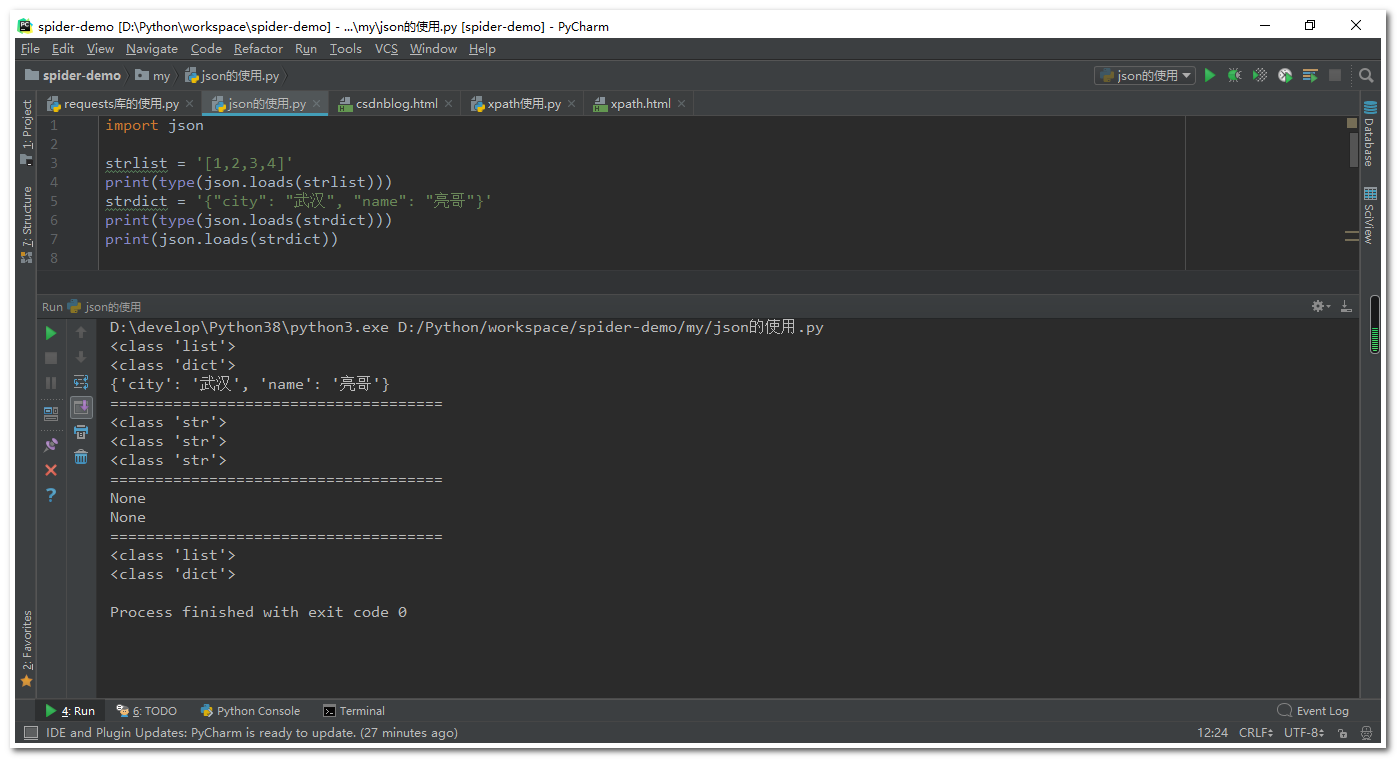Image resolution: width=1397 pixels, height=759 pixels.
Task: Restore the Run panel layout
Action: click(x=51, y=412)
